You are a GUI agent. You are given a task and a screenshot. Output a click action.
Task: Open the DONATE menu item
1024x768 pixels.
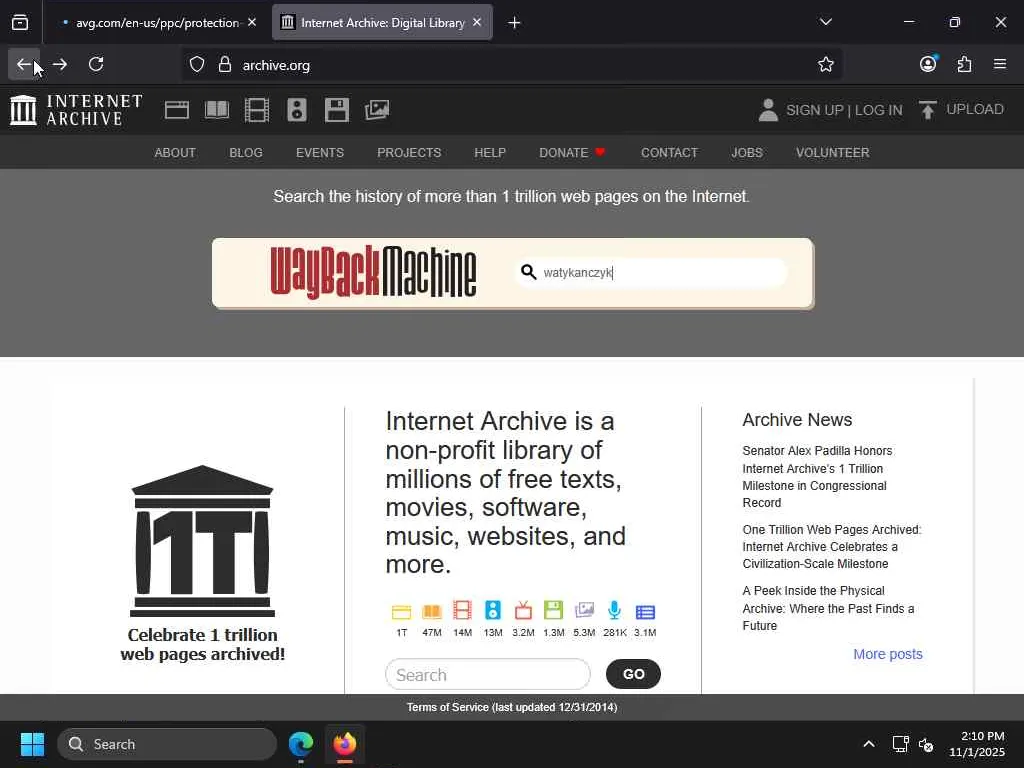572,153
